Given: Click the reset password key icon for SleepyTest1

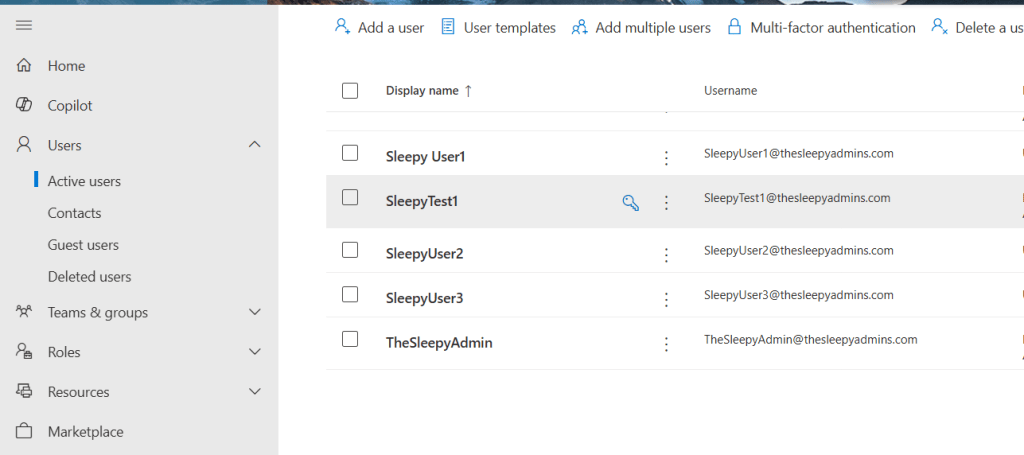Looking at the screenshot, I should click(630, 203).
